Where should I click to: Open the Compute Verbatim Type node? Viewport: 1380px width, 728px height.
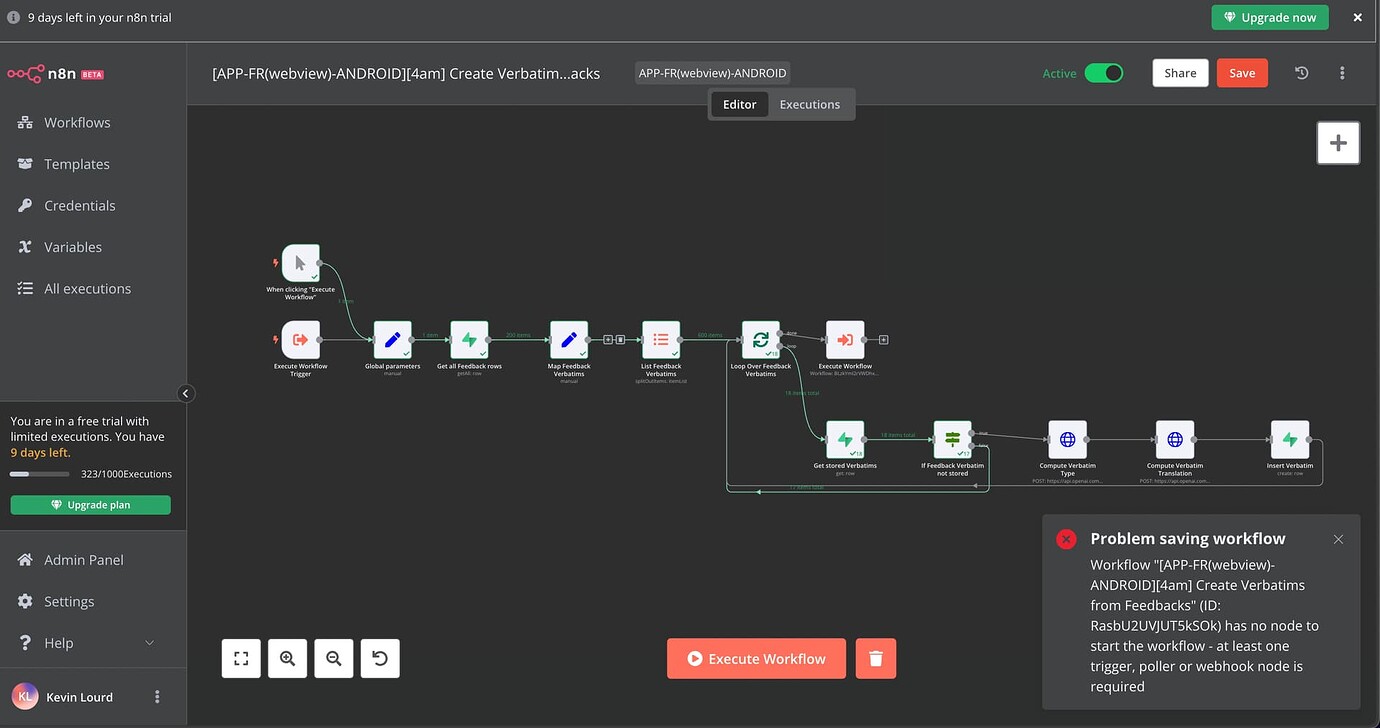[x=1067, y=438]
